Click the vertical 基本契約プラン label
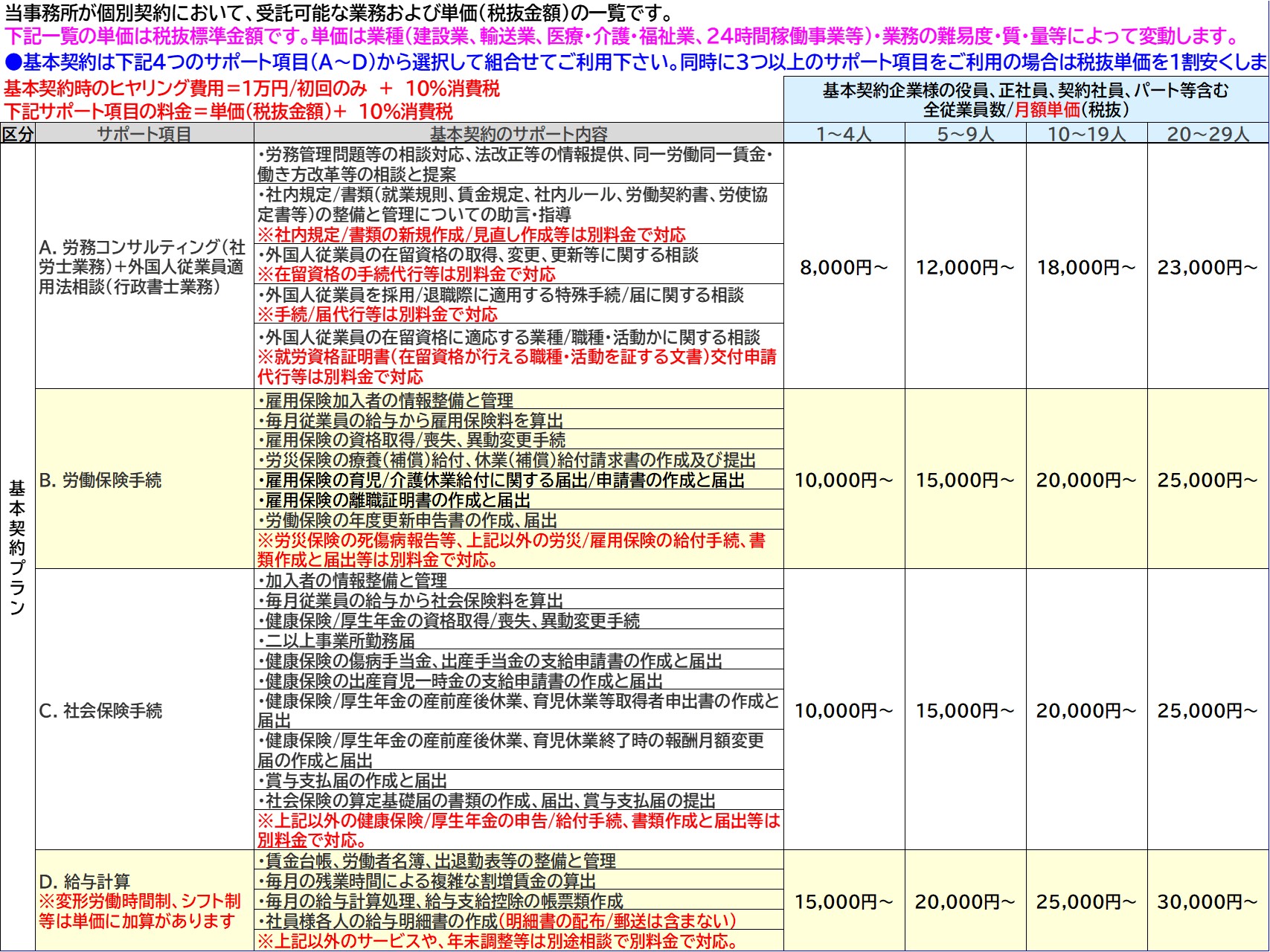Screen dimensions: 1270x952 click(x=17, y=547)
